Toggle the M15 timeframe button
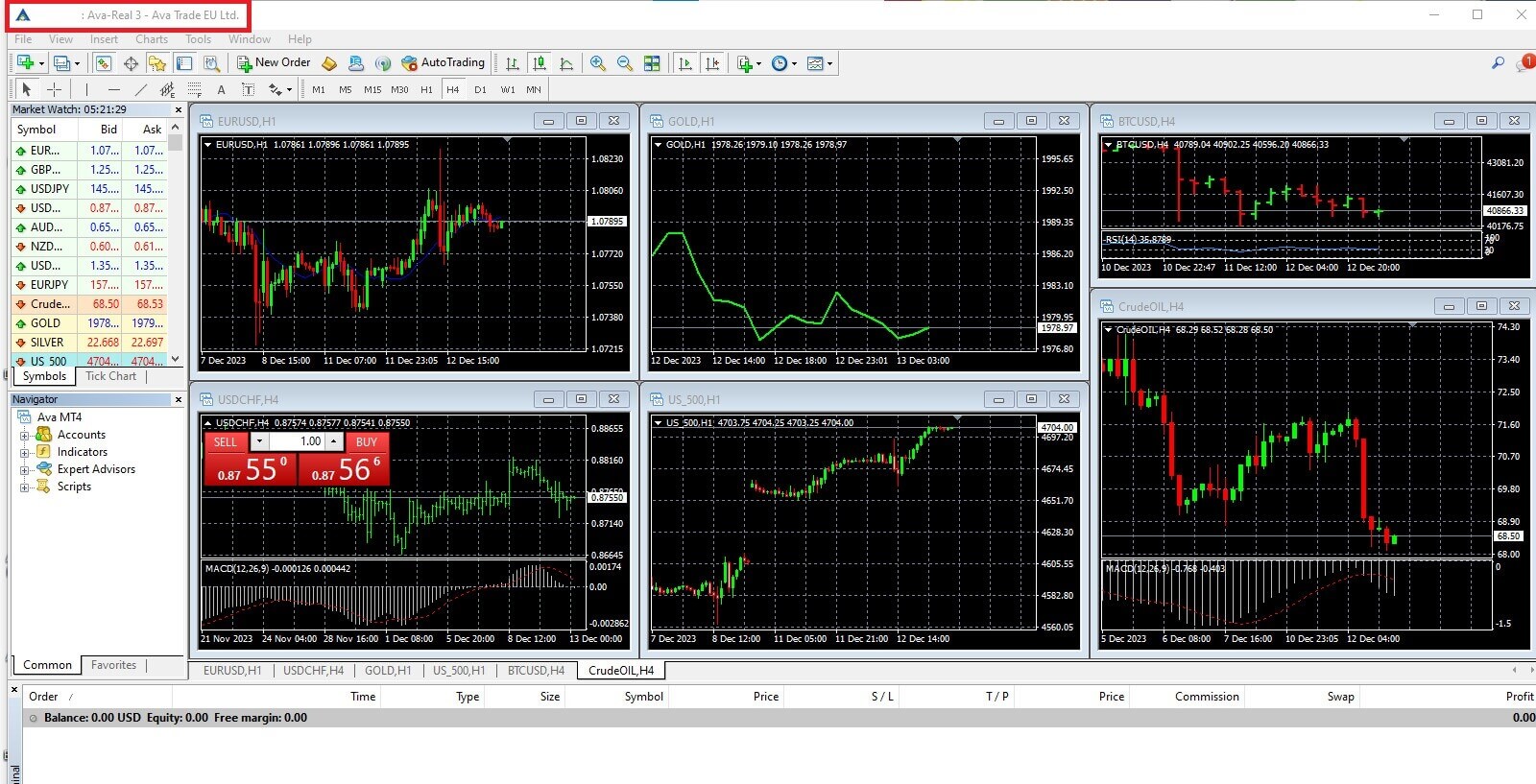The image size is (1536, 784). pyautogui.click(x=372, y=90)
